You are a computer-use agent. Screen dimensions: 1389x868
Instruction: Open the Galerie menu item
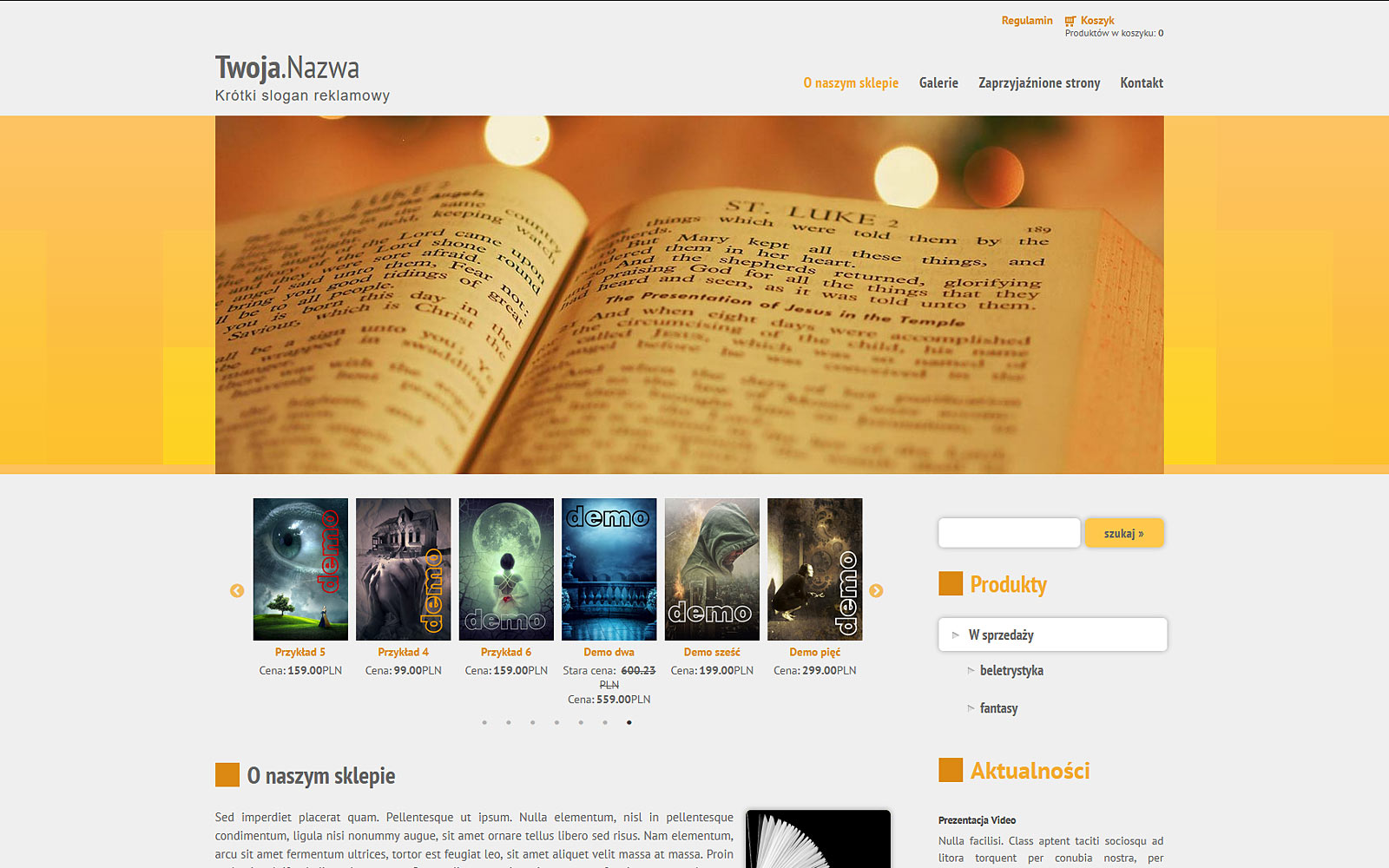(x=938, y=83)
